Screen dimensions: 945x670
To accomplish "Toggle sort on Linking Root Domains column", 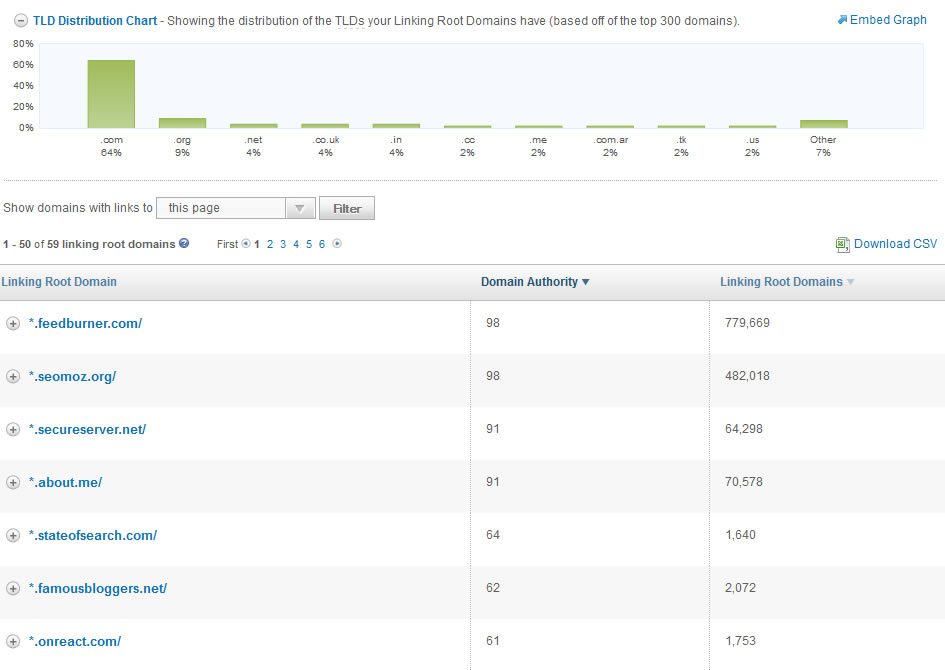I will [786, 282].
